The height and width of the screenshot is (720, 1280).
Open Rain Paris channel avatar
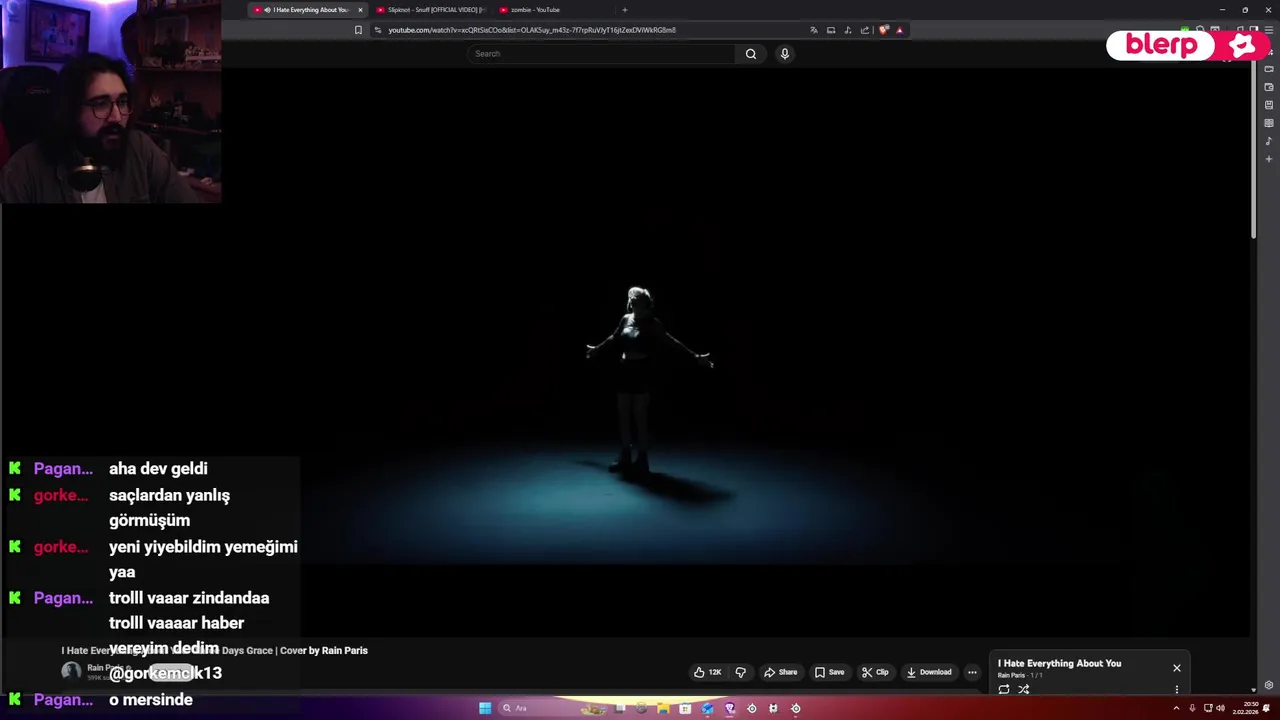[71, 672]
